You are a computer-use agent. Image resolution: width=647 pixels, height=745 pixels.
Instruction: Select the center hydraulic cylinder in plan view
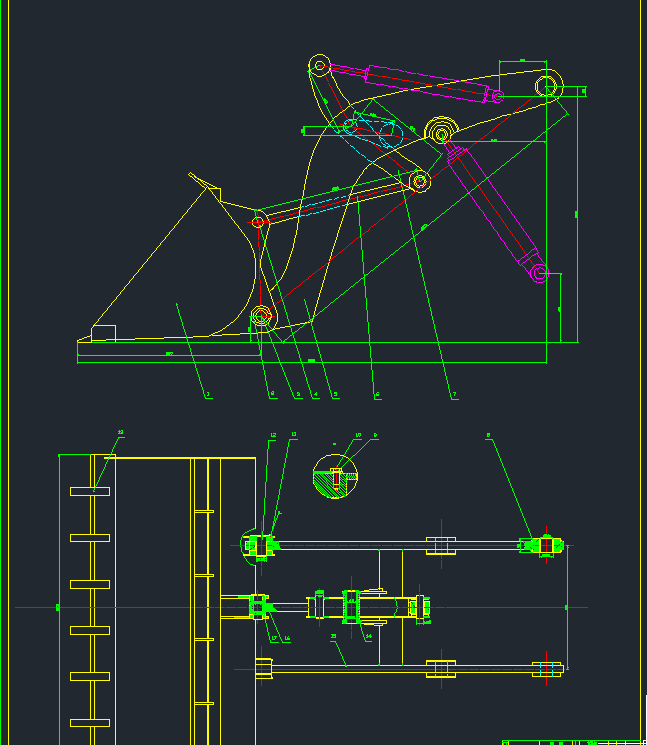(368, 607)
